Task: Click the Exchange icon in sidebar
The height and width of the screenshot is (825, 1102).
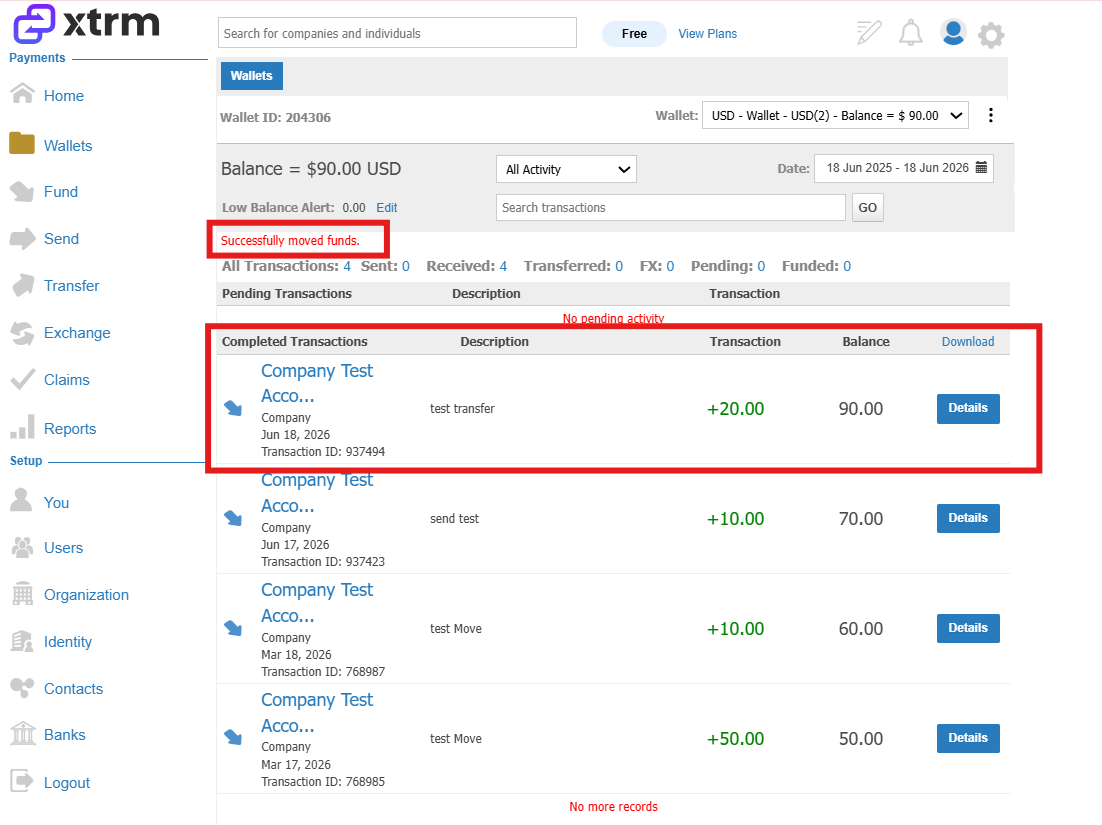Action: [22, 333]
